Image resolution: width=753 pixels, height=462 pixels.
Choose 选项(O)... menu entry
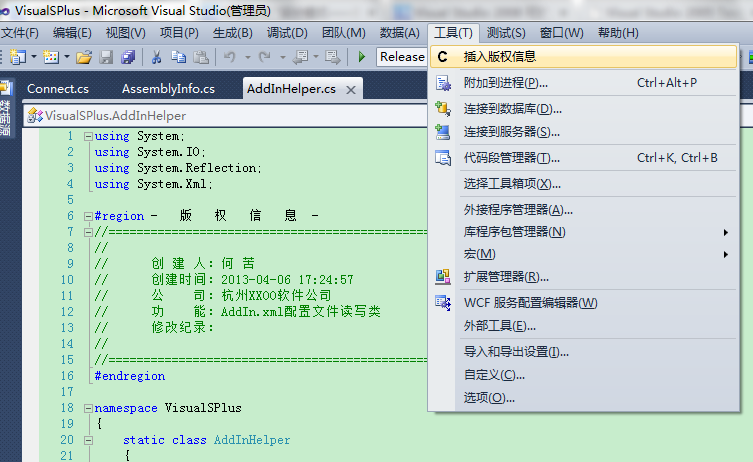point(583,398)
